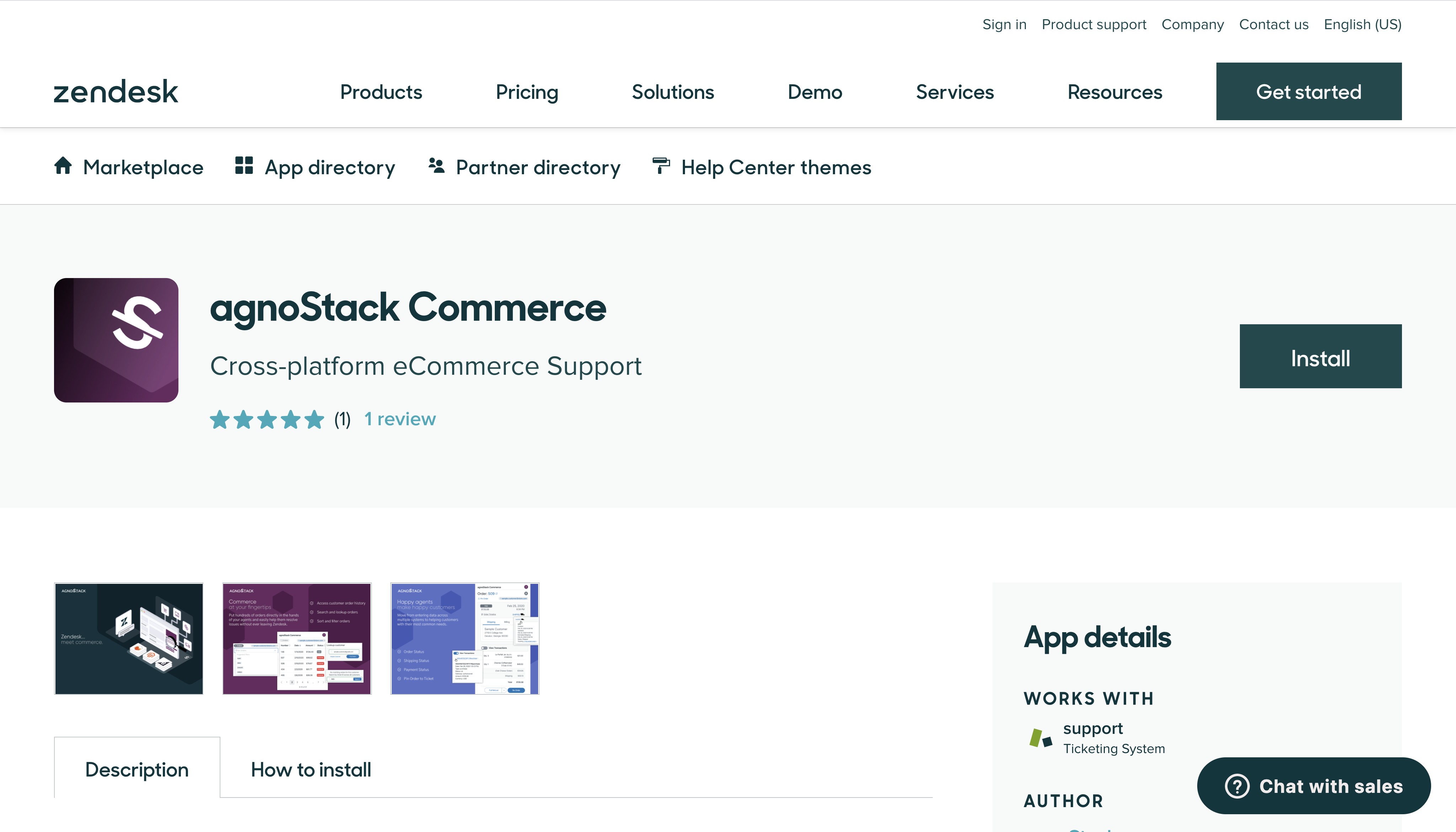Click the question mark icon in chat widget
1456x832 pixels.
click(x=1237, y=786)
